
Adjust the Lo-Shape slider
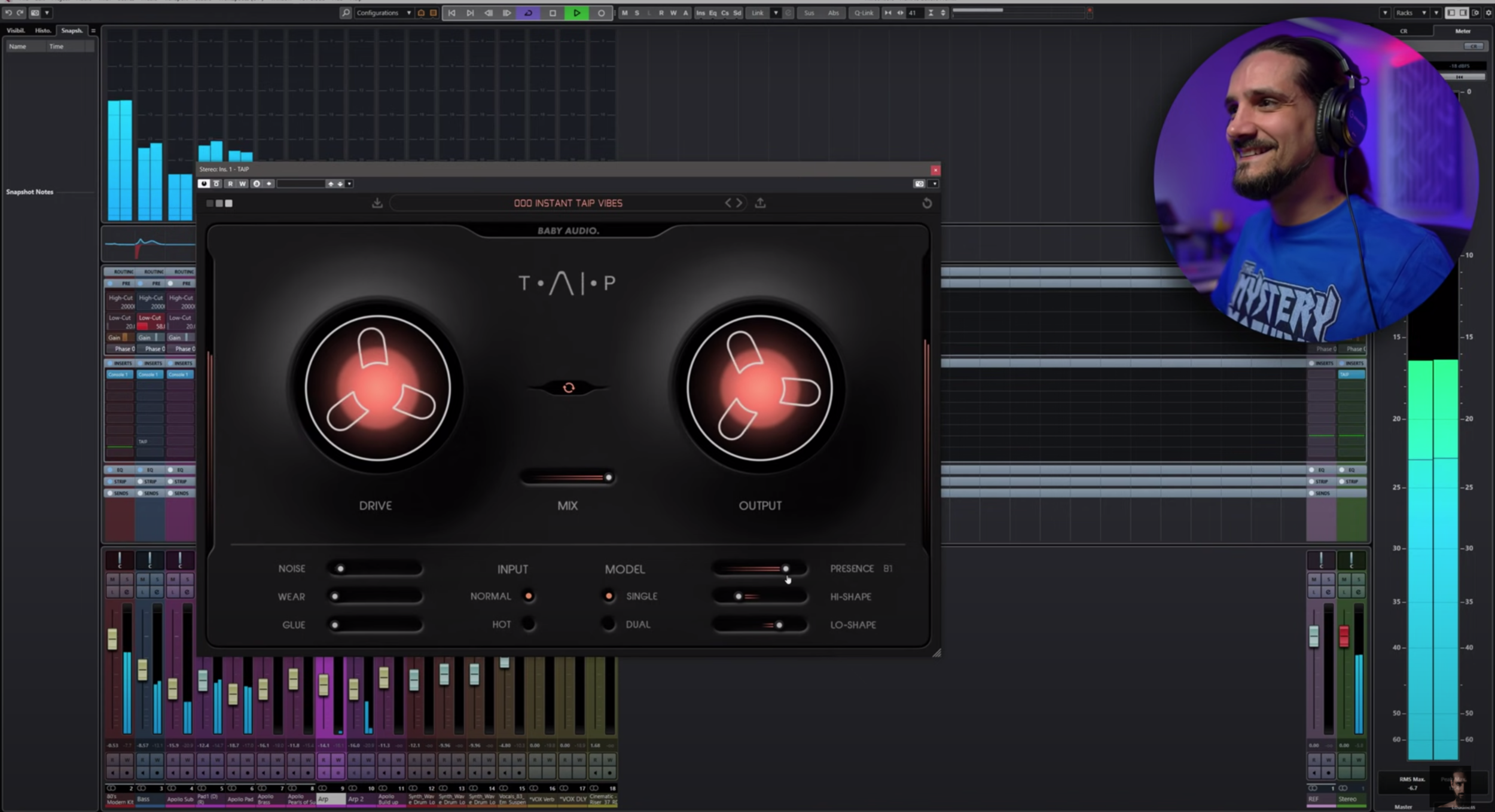[x=759, y=625]
